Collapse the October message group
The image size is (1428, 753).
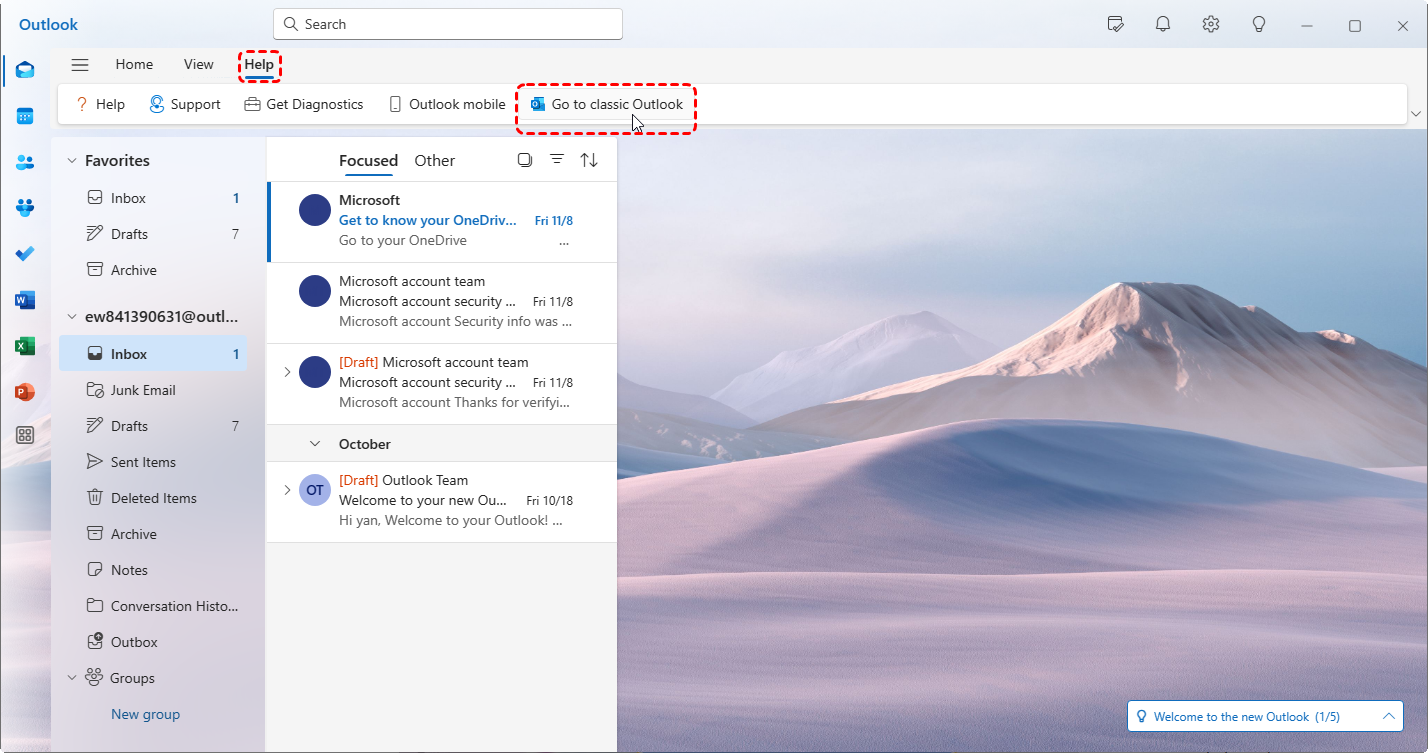(315, 444)
